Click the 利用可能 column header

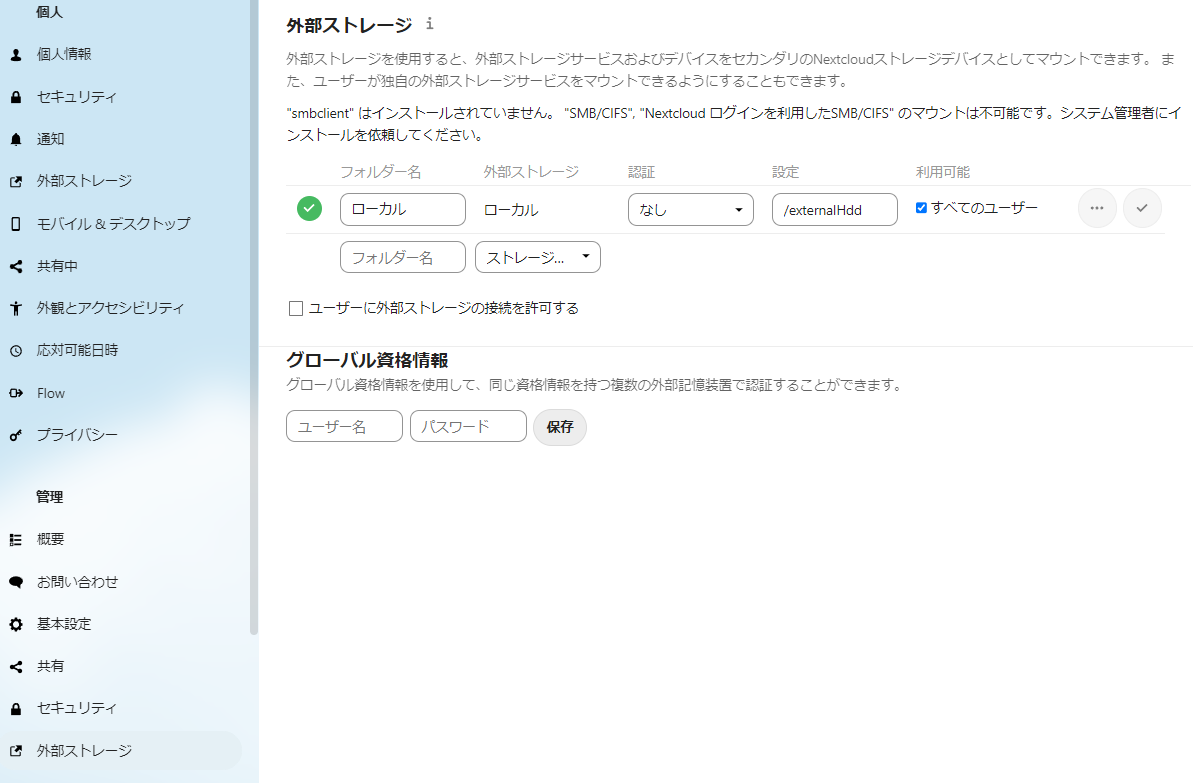(x=943, y=172)
